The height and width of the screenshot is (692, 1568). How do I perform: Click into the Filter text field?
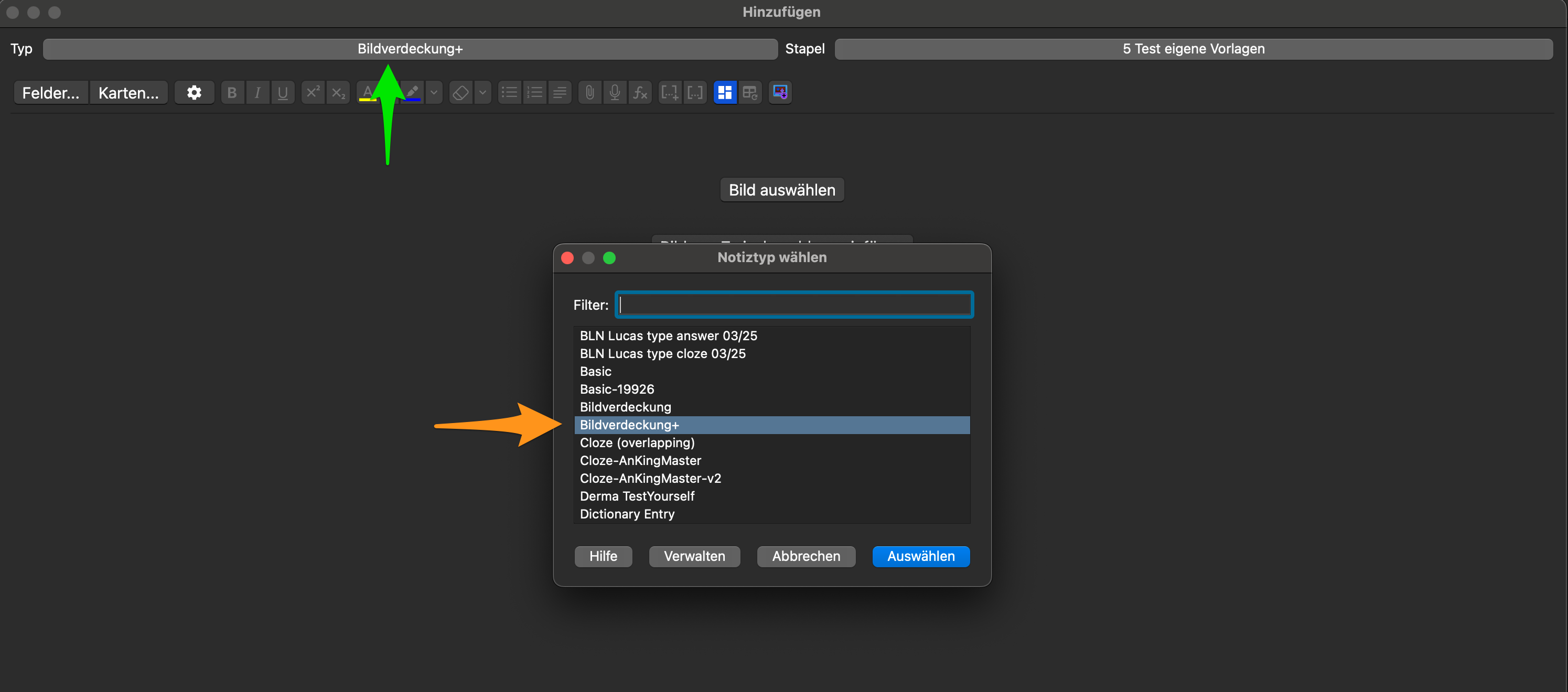[x=794, y=305]
